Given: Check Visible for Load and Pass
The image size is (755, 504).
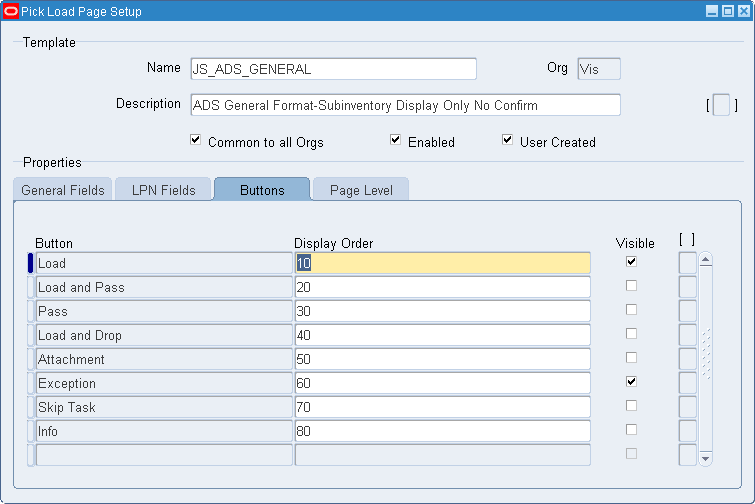Looking at the screenshot, I should [631, 286].
